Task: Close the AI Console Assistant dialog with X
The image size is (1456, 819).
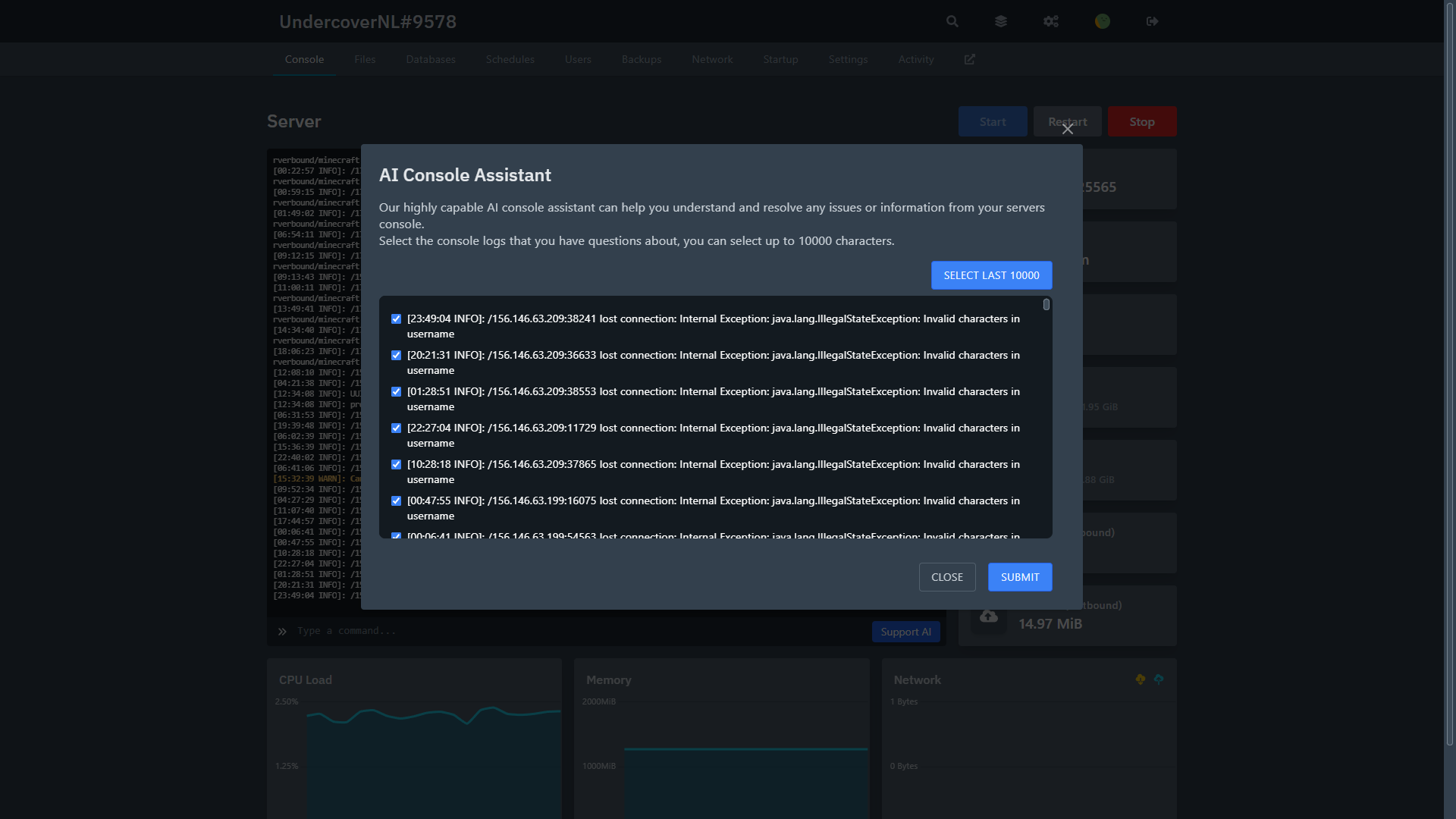Action: (1068, 130)
